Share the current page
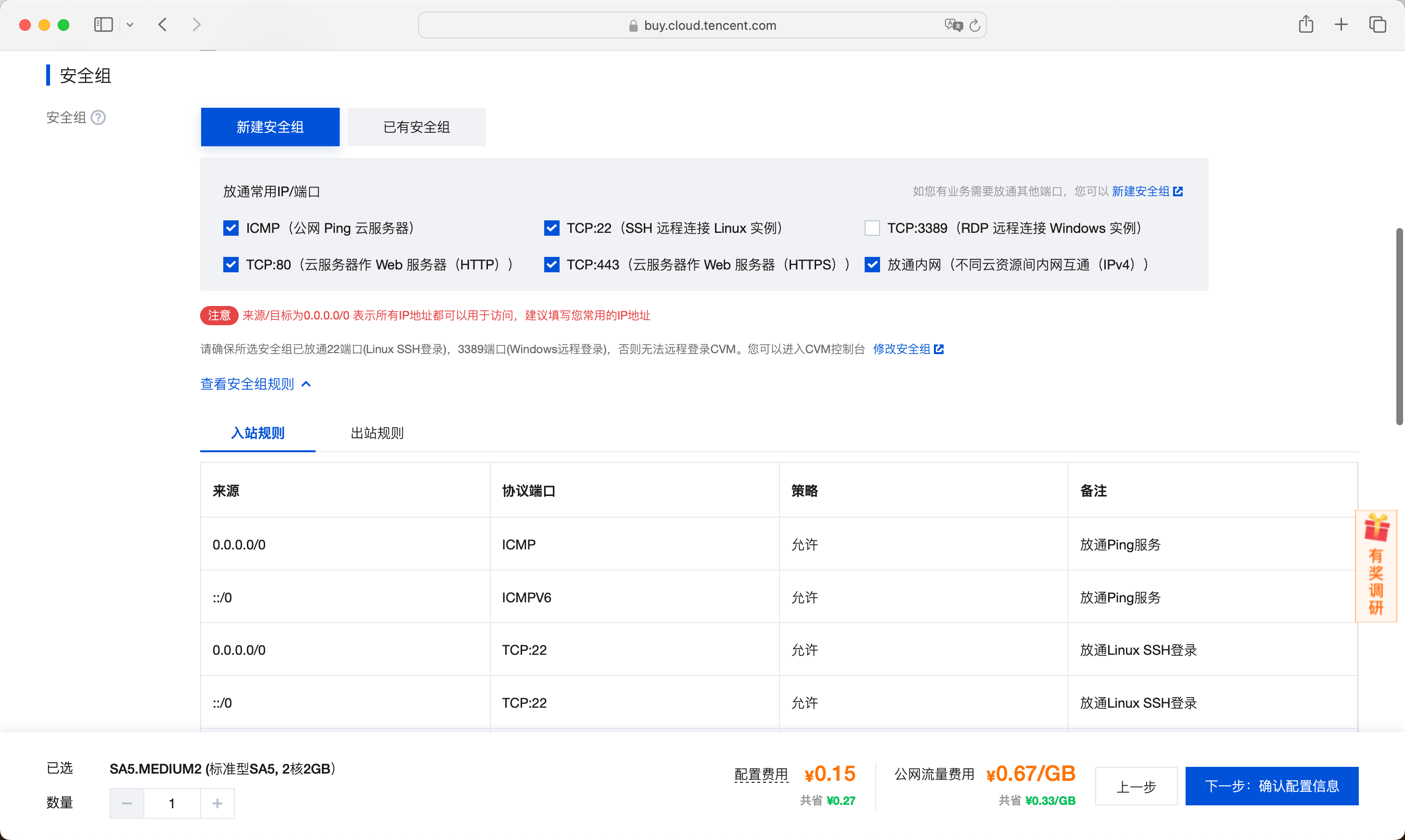The width and height of the screenshot is (1405, 840). (x=1306, y=25)
